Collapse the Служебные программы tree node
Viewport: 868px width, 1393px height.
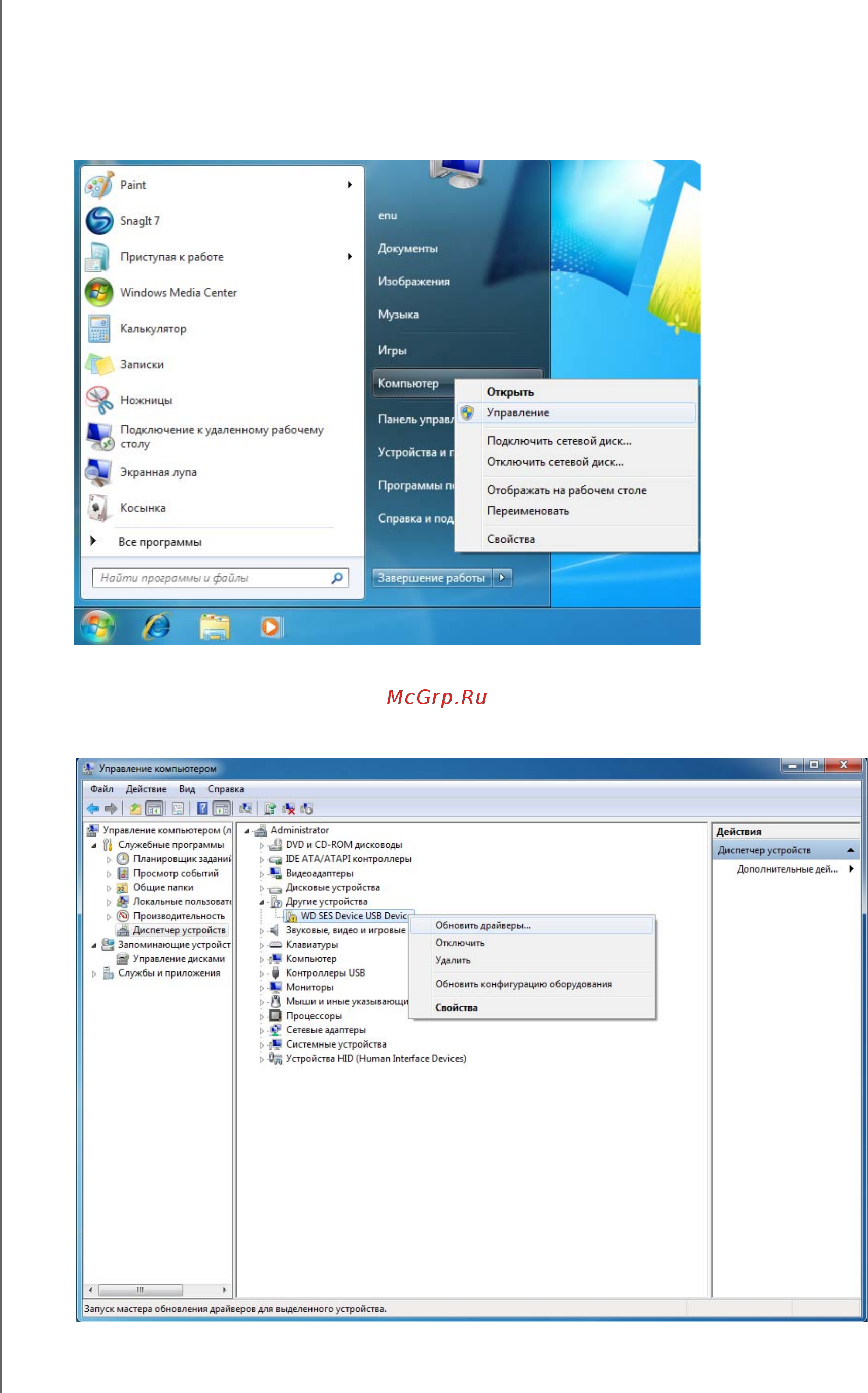tap(93, 846)
